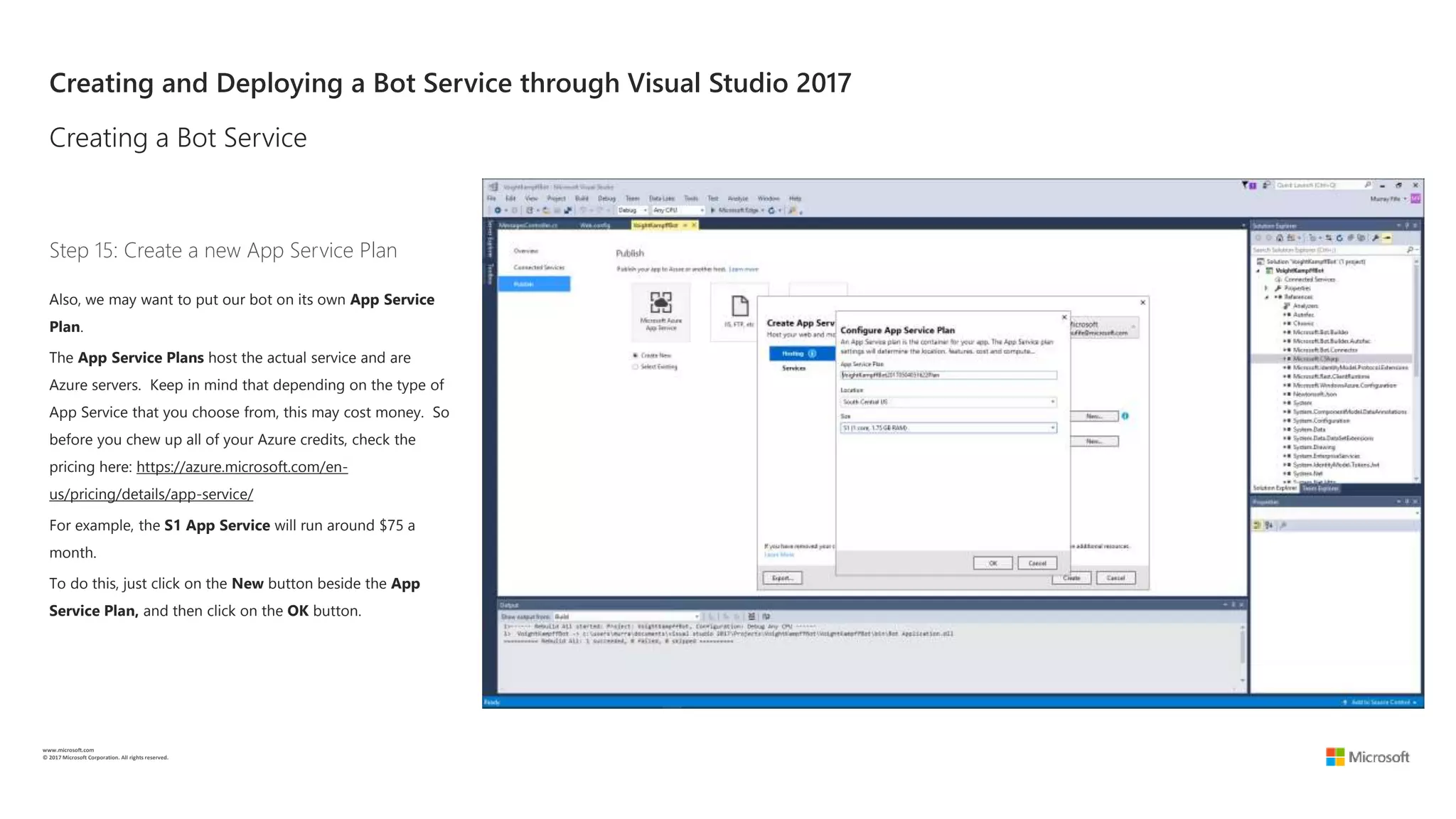Click the Refresh icon in Solution Explorer toolbar

coord(1339,238)
